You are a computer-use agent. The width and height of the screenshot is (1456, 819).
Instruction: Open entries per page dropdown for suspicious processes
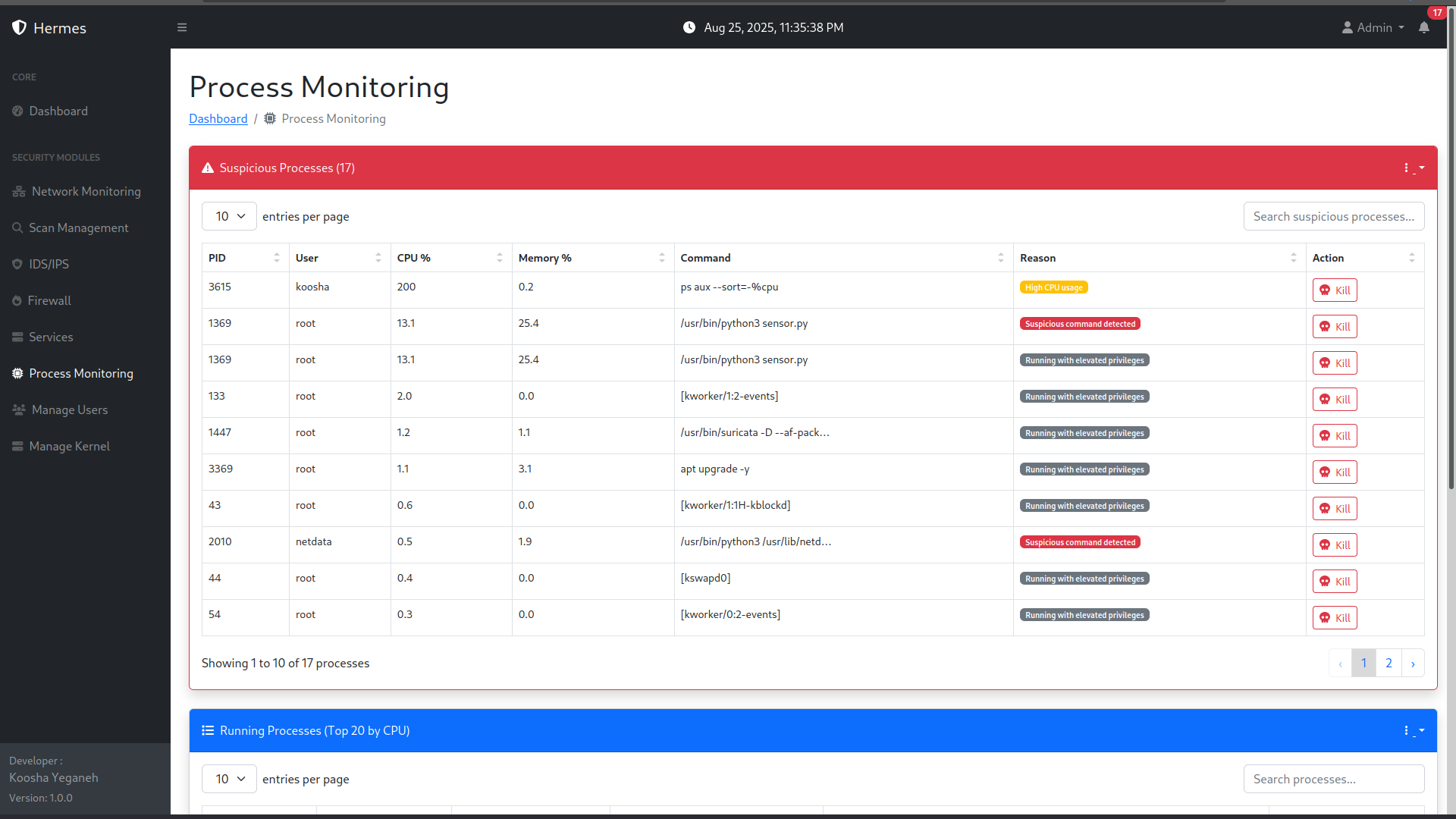point(229,216)
